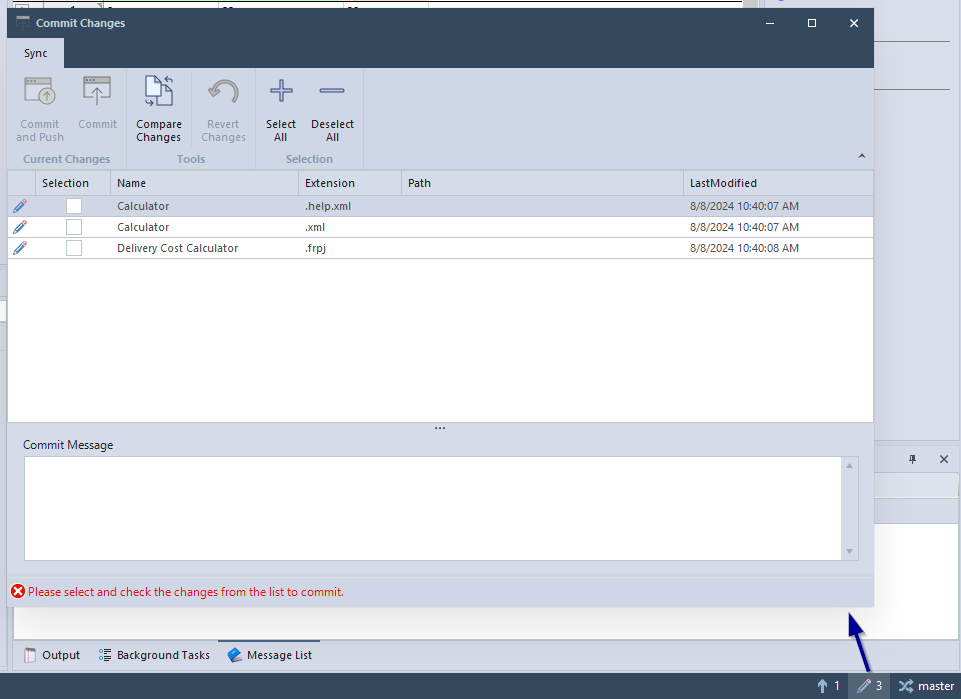Screen dimensions: 961x699
Task: Sort by the Path column header
Action: [542, 183]
